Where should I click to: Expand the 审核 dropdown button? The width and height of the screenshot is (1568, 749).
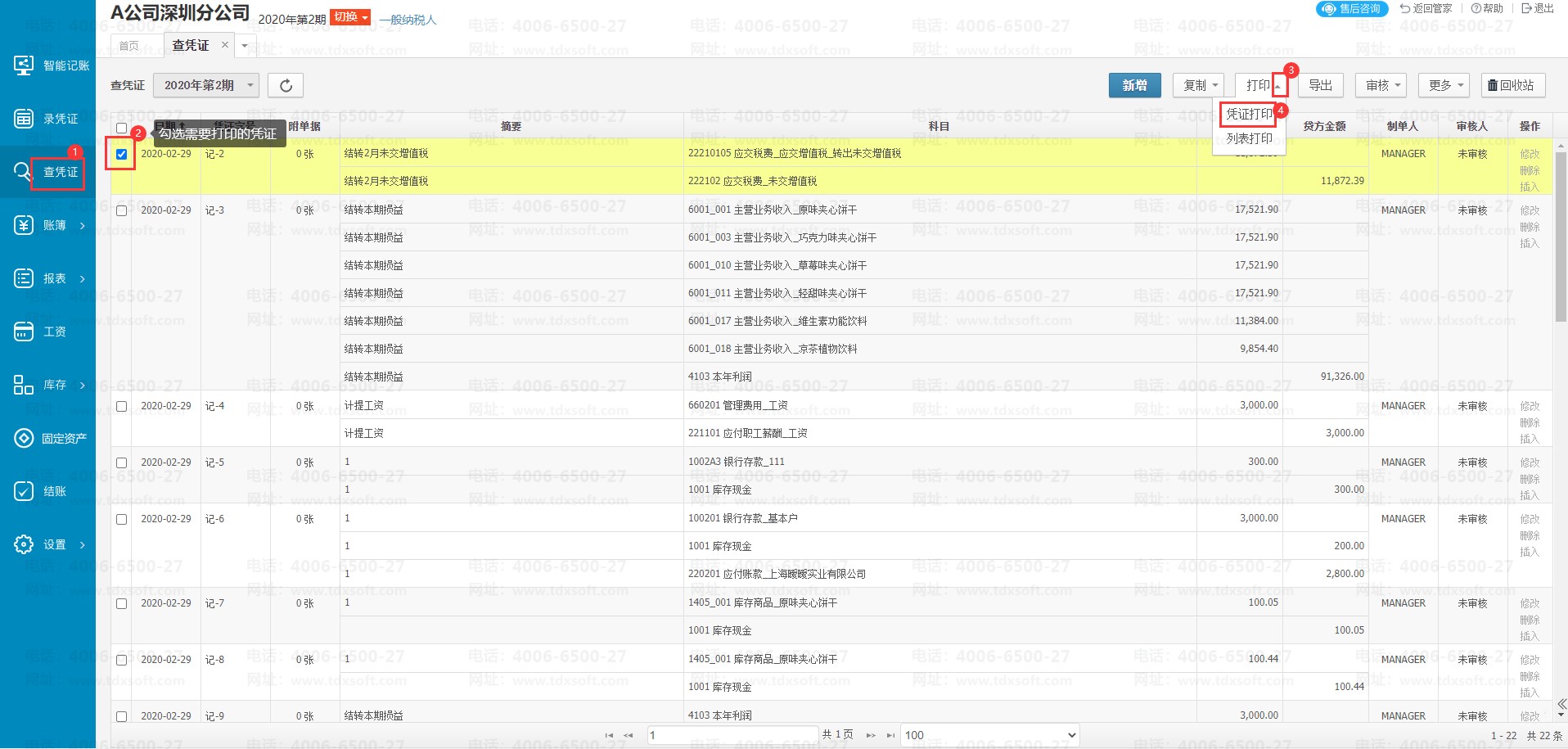pyautogui.click(x=1381, y=85)
